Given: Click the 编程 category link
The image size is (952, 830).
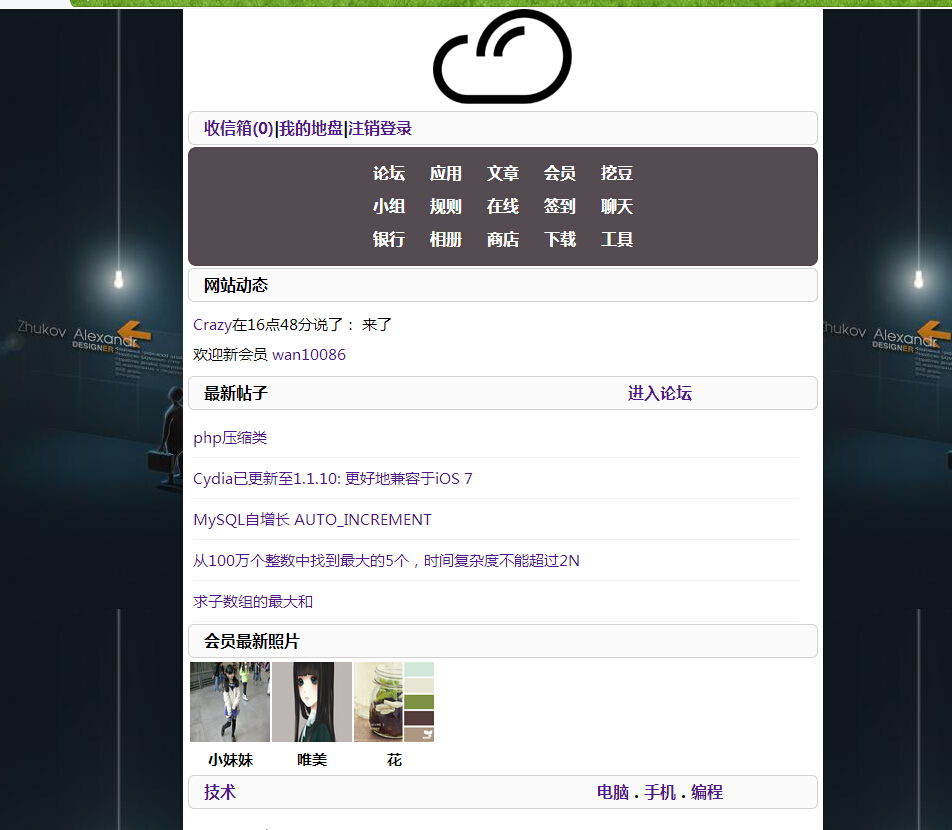Looking at the screenshot, I should tap(706, 793).
